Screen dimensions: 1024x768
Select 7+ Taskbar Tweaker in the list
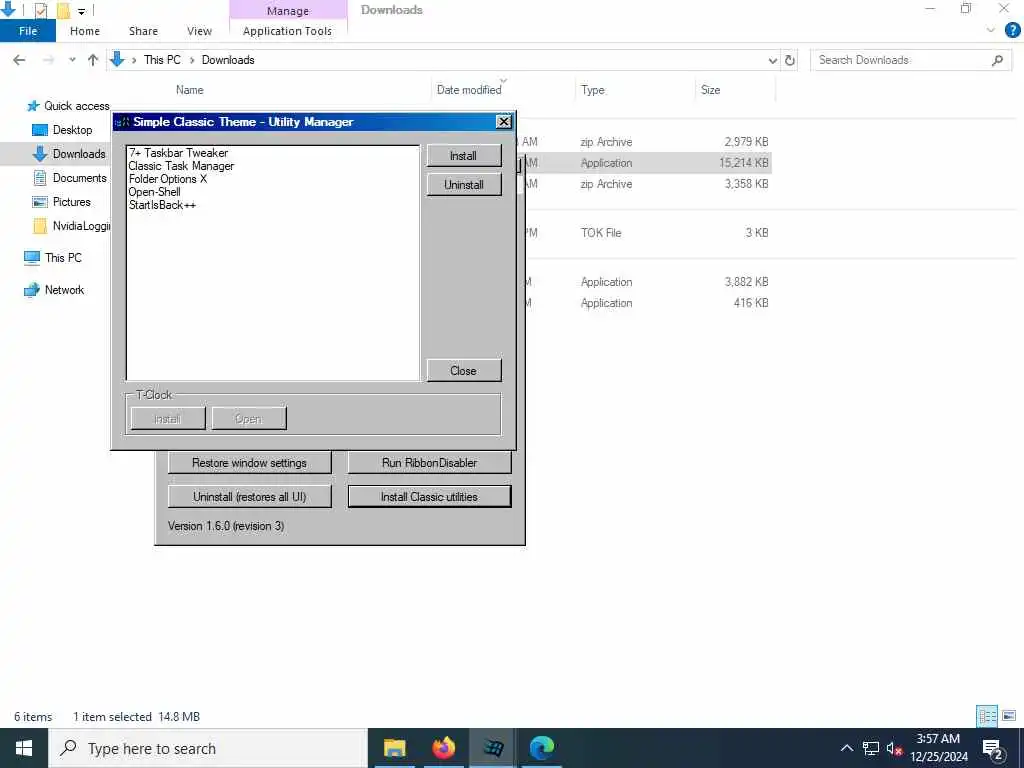[x=178, y=153]
